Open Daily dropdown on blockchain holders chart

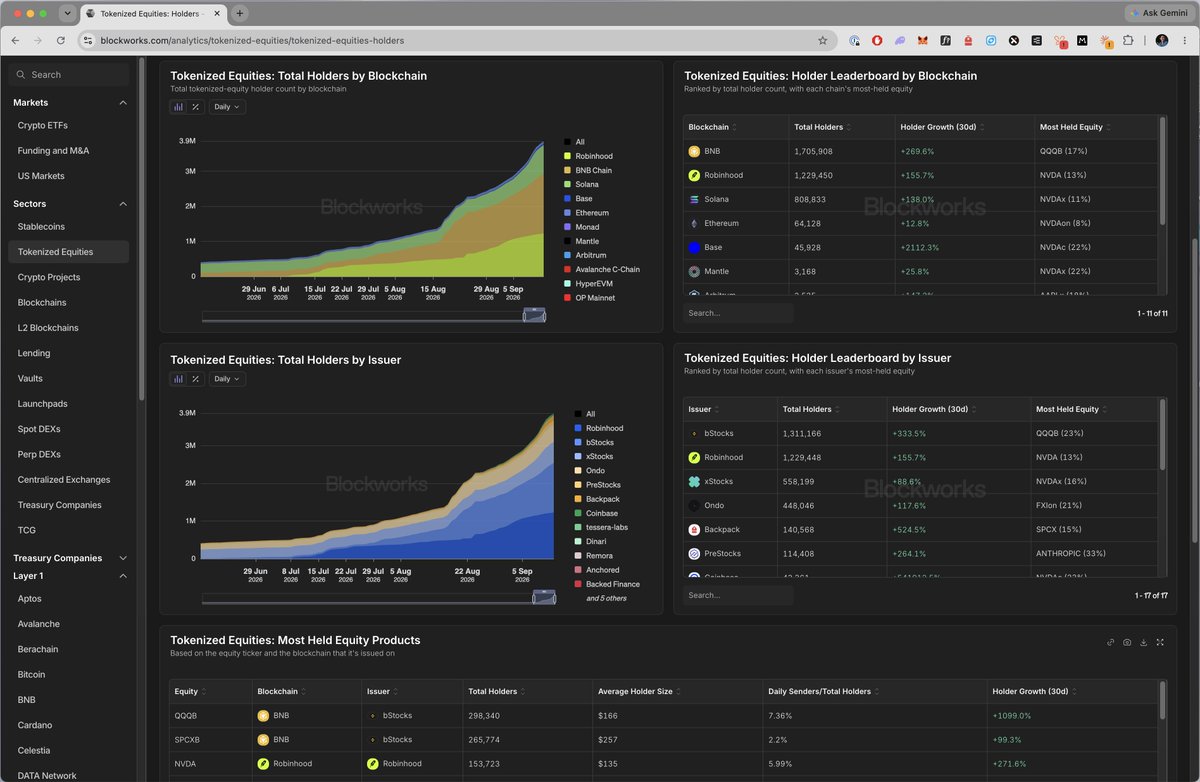(x=227, y=107)
